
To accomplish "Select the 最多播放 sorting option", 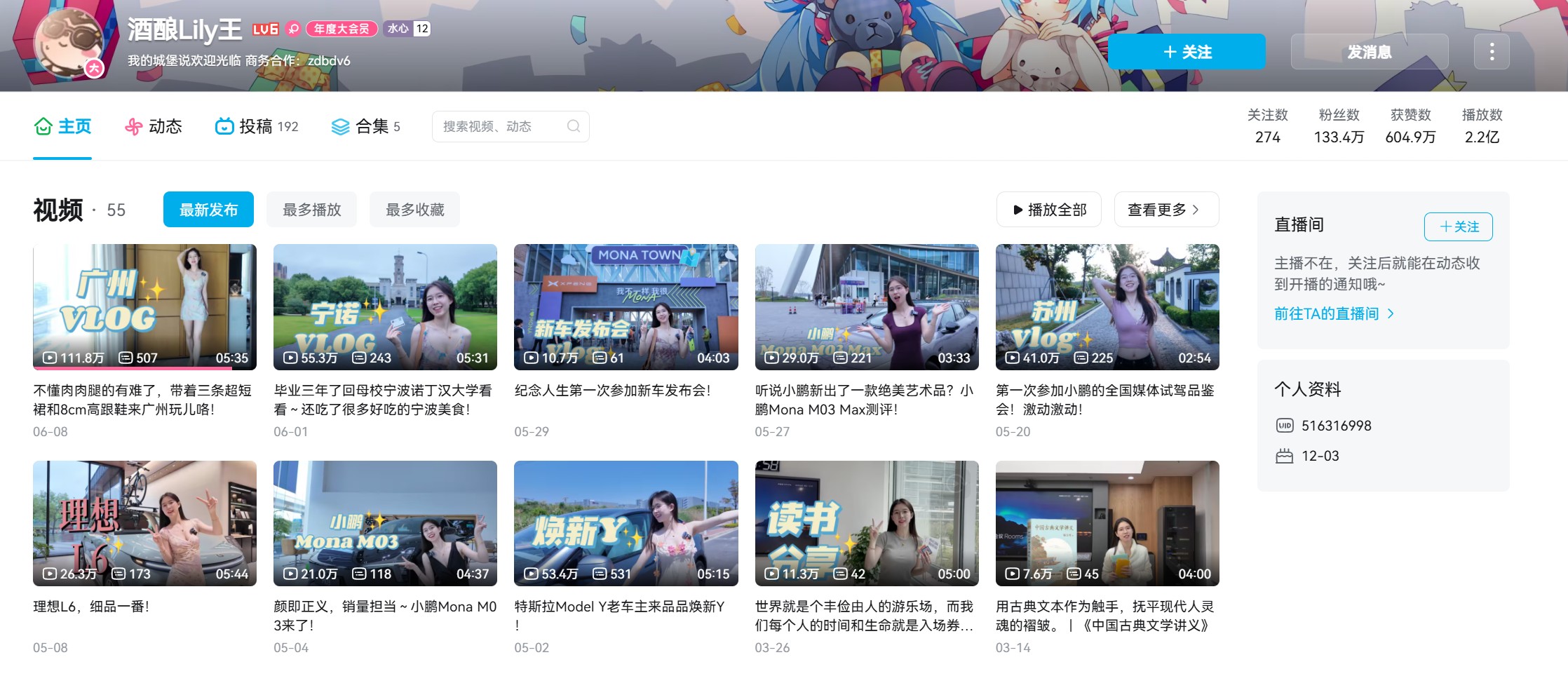I will [311, 209].
